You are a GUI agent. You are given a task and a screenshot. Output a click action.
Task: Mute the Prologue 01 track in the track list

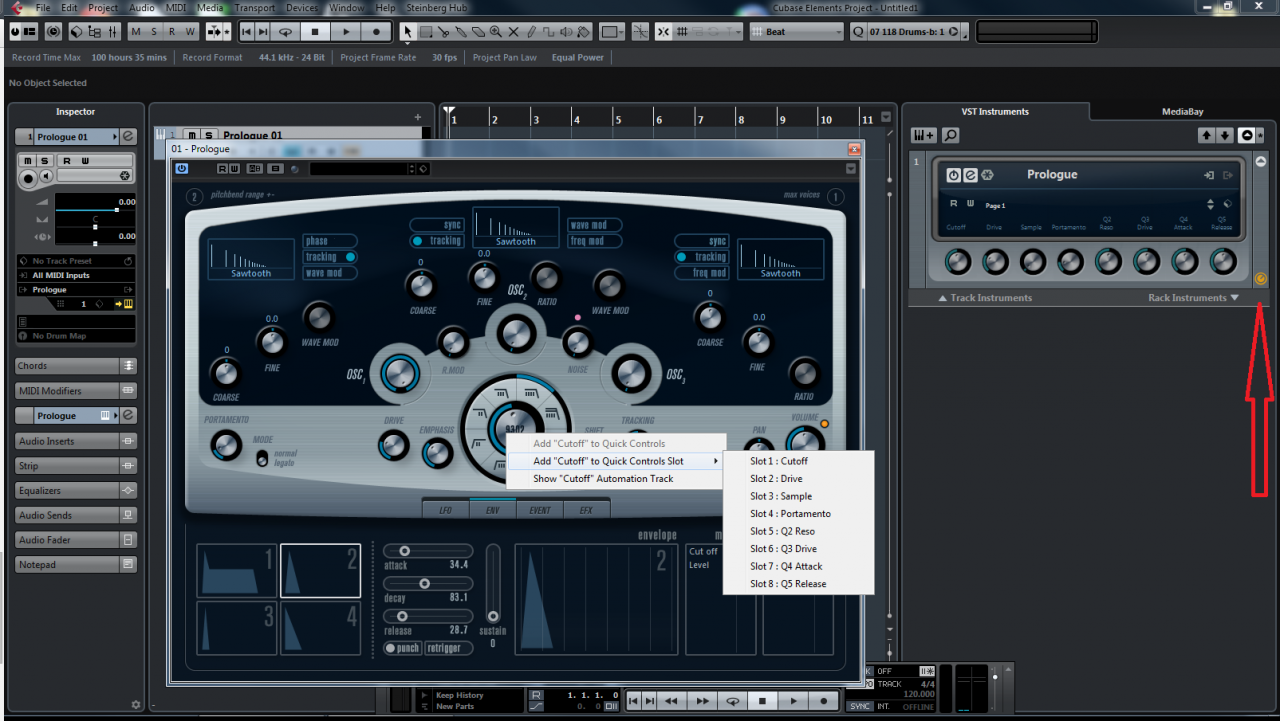point(191,135)
